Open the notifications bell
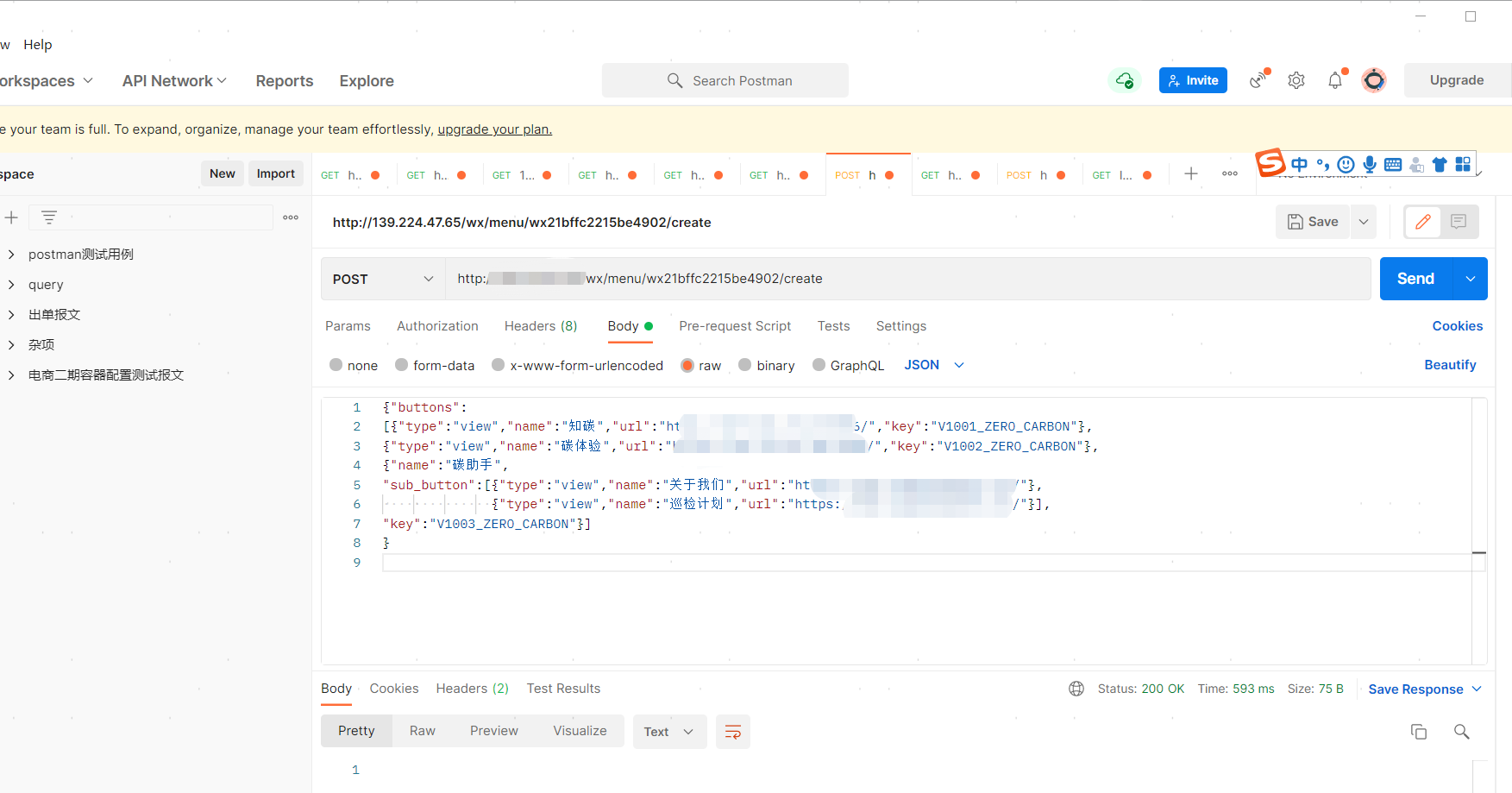This screenshot has height=793, width=1512. tap(1335, 80)
